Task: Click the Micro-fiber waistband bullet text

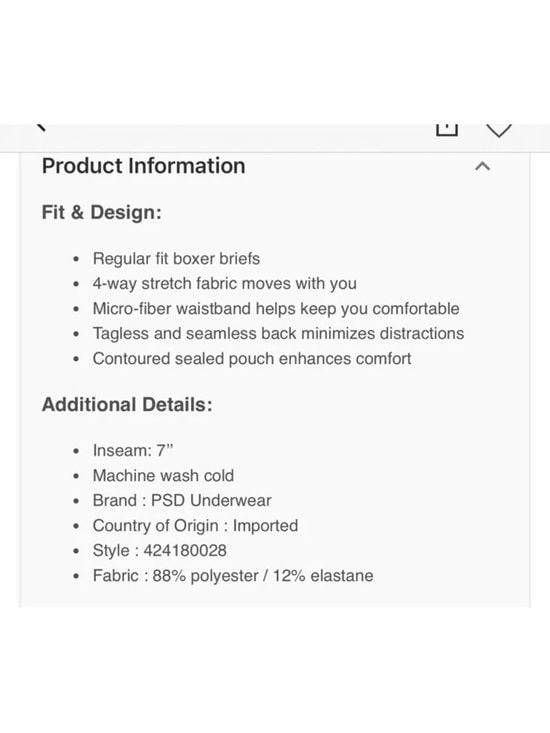Action: (276, 309)
